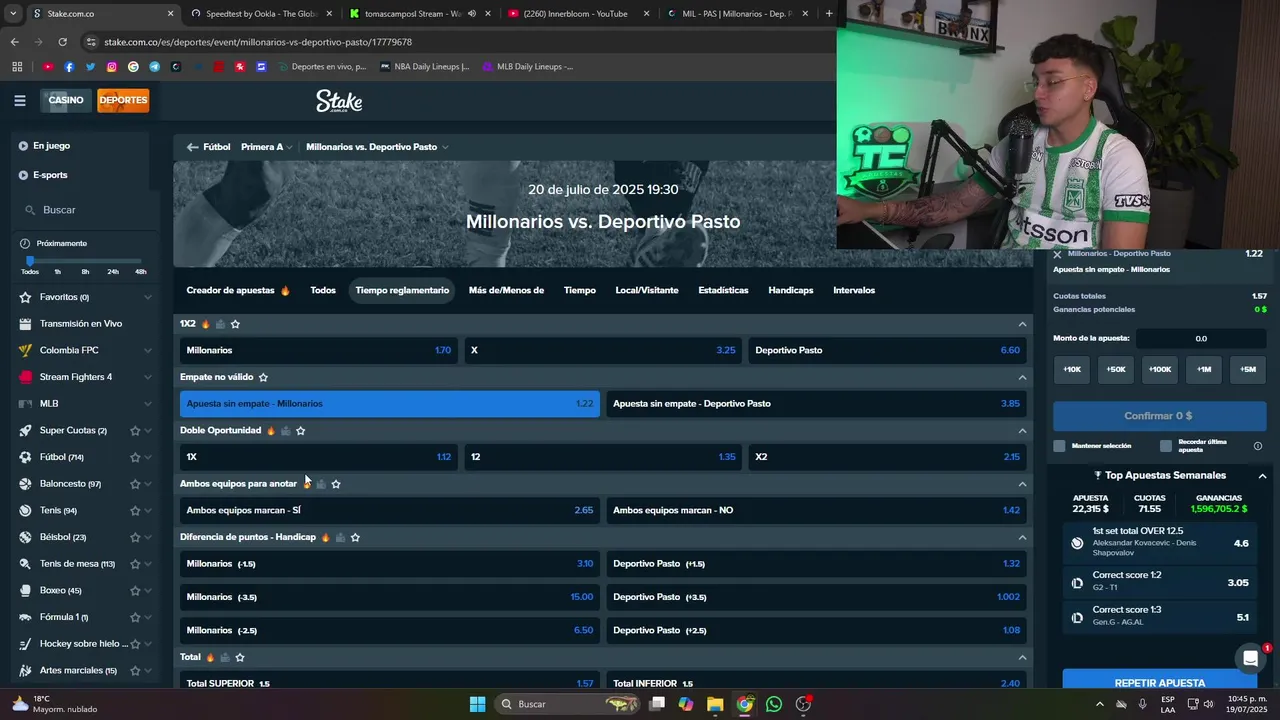
Task: Click the Próximamente time range slider handle
Action: (x=30, y=261)
